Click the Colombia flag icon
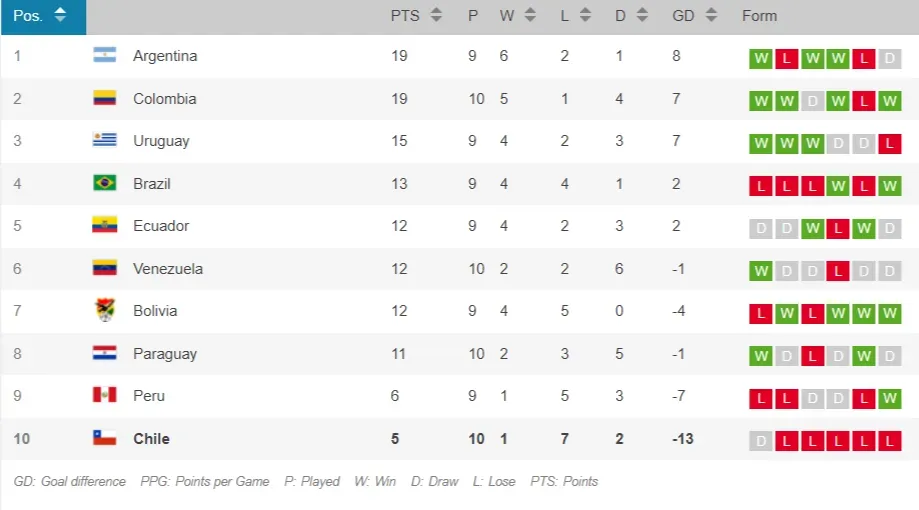The image size is (919, 510). click(x=104, y=98)
